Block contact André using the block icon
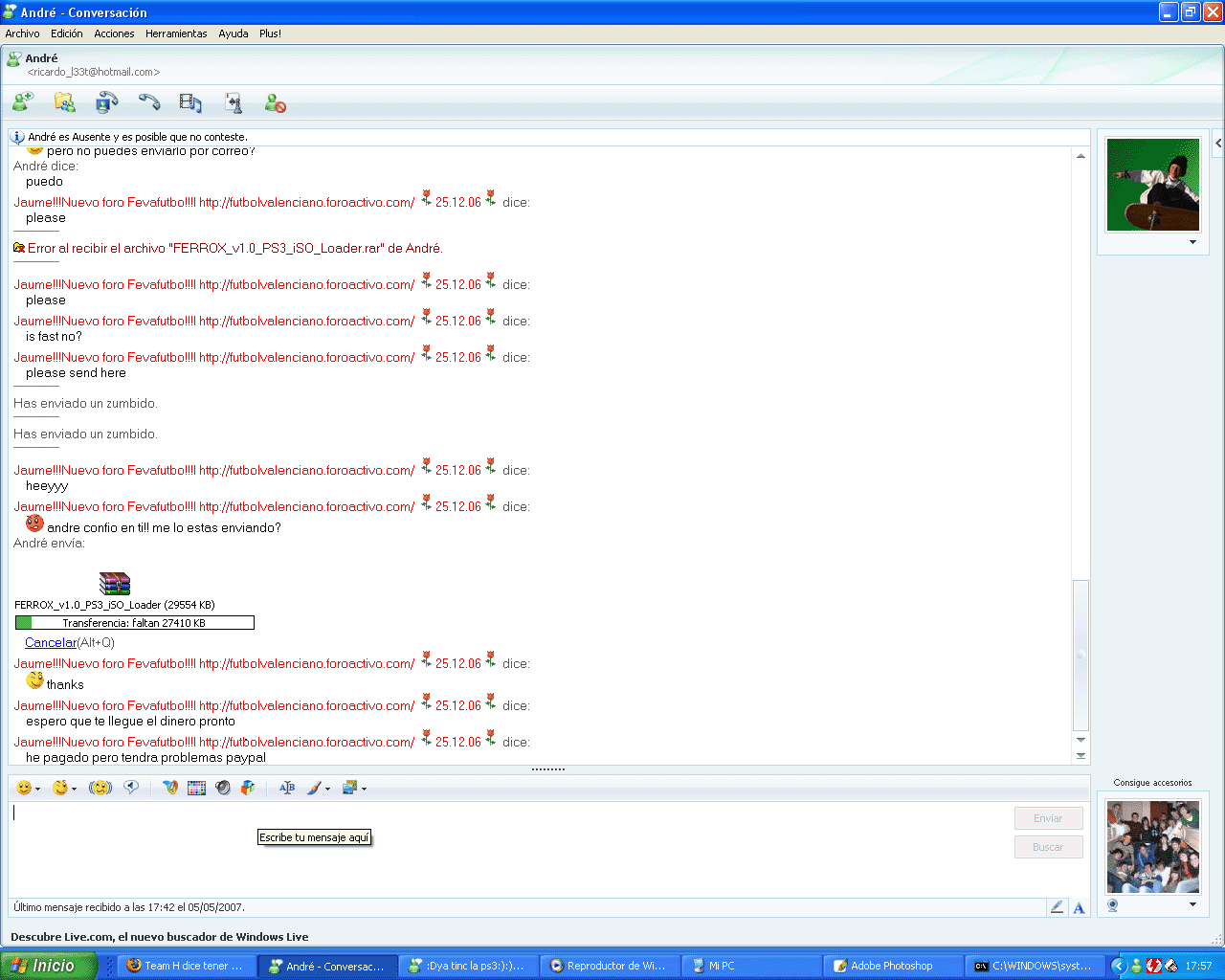Image resolution: width=1225 pixels, height=980 pixels. 276,101
